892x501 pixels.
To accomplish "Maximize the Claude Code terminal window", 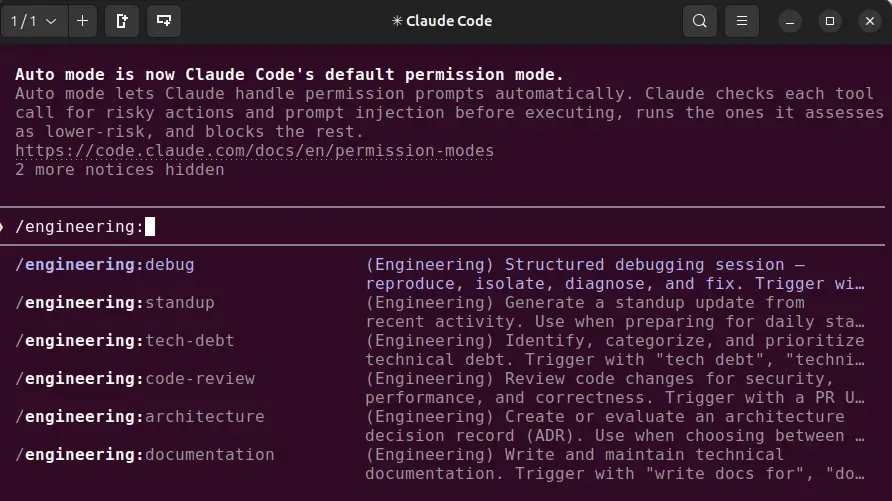I will click(x=830, y=22).
